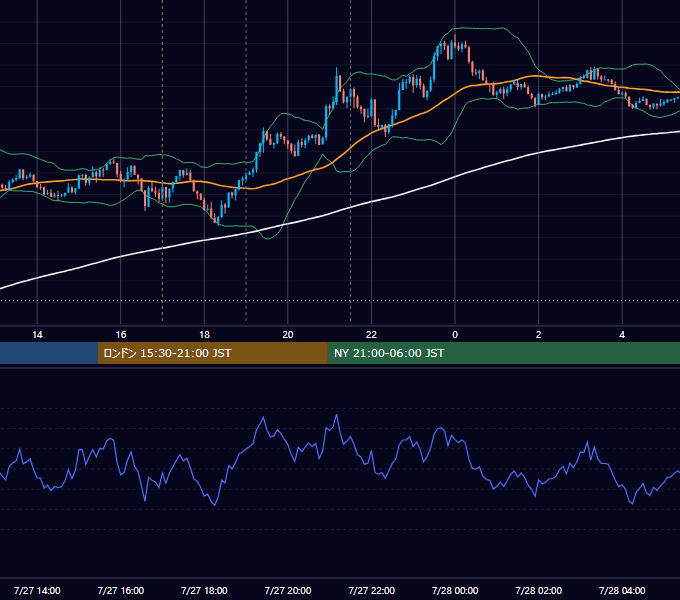Click the time axis label 22
This screenshot has width=680, height=600.
pos(371,335)
